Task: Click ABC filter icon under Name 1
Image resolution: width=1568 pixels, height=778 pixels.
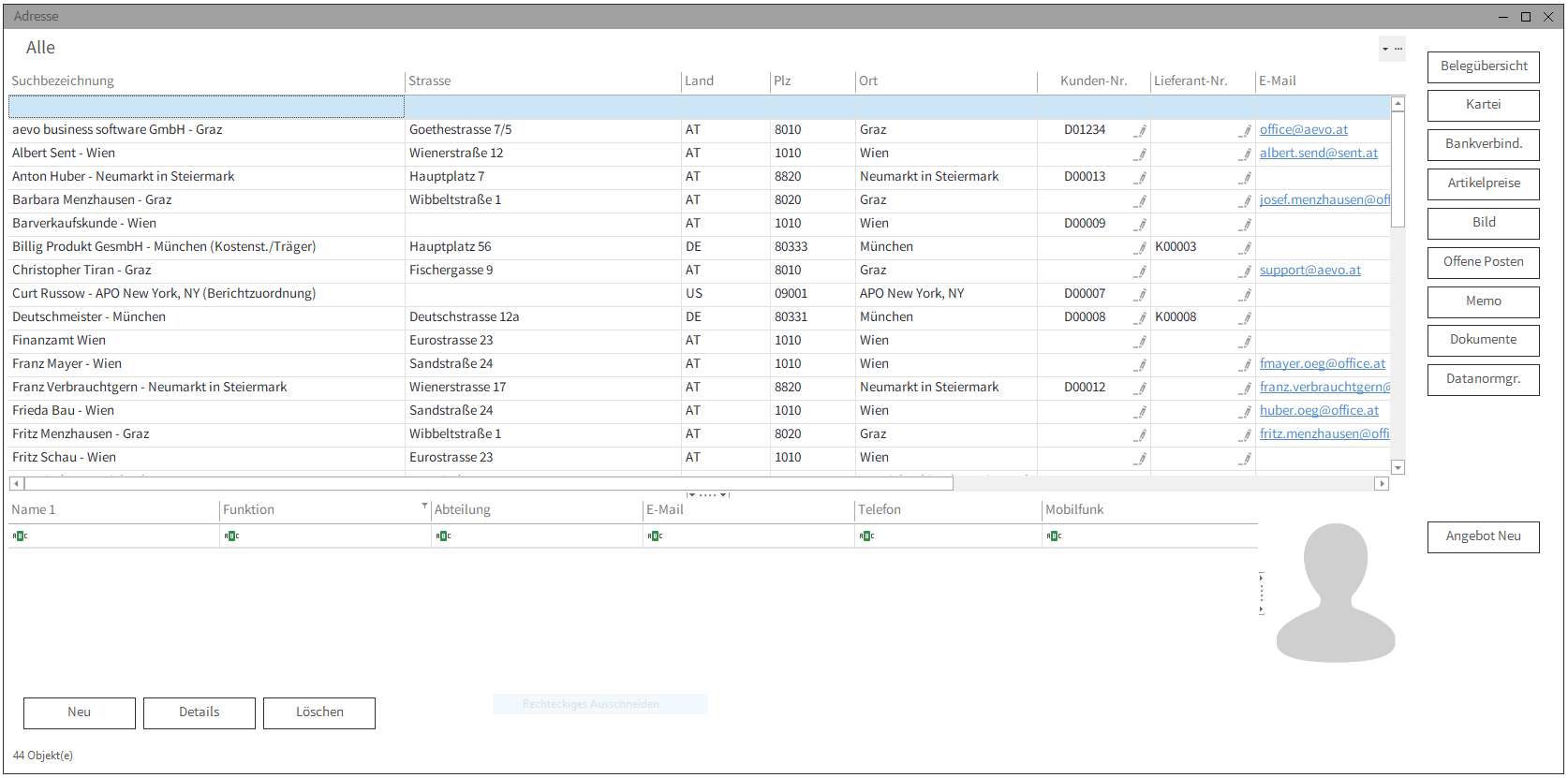Action: [20, 536]
